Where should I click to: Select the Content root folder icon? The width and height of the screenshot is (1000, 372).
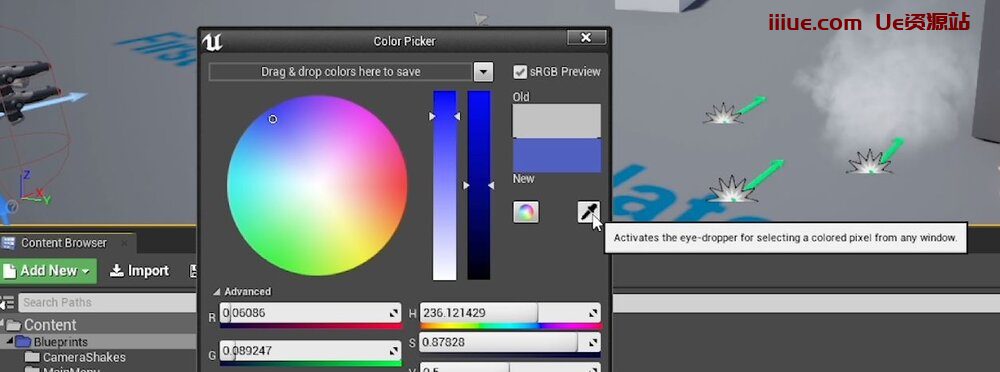pos(13,325)
